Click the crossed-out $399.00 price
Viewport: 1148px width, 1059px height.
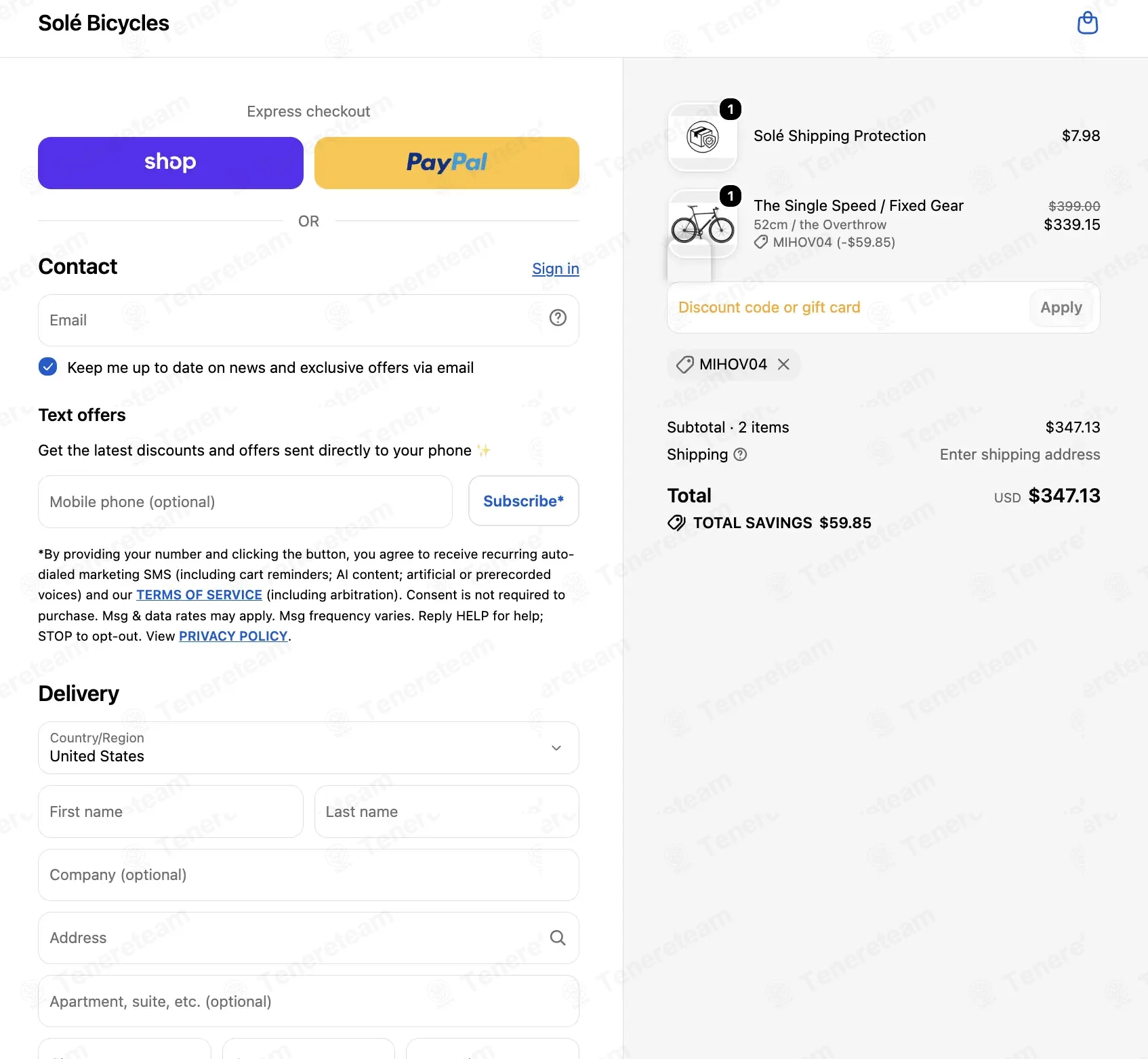tap(1074, 206)
